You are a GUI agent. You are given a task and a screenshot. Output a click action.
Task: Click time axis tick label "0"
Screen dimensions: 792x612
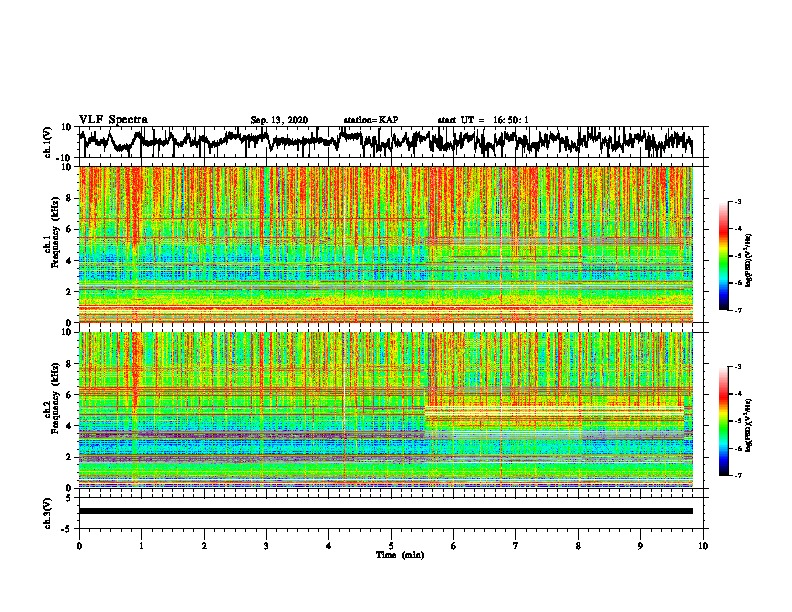pyautogui.click(x=79, y=546)
